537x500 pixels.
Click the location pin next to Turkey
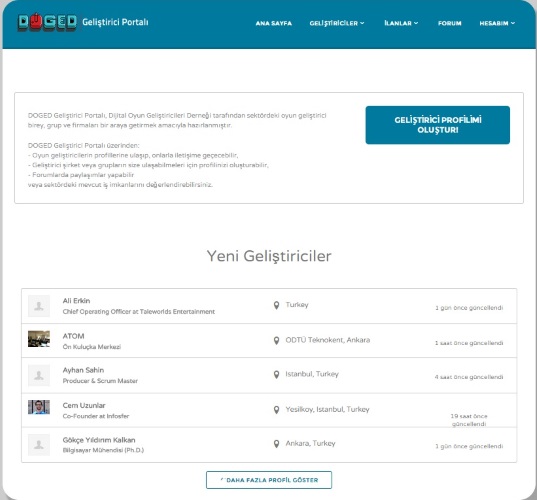pyautogui.click(x=276, y=305)
